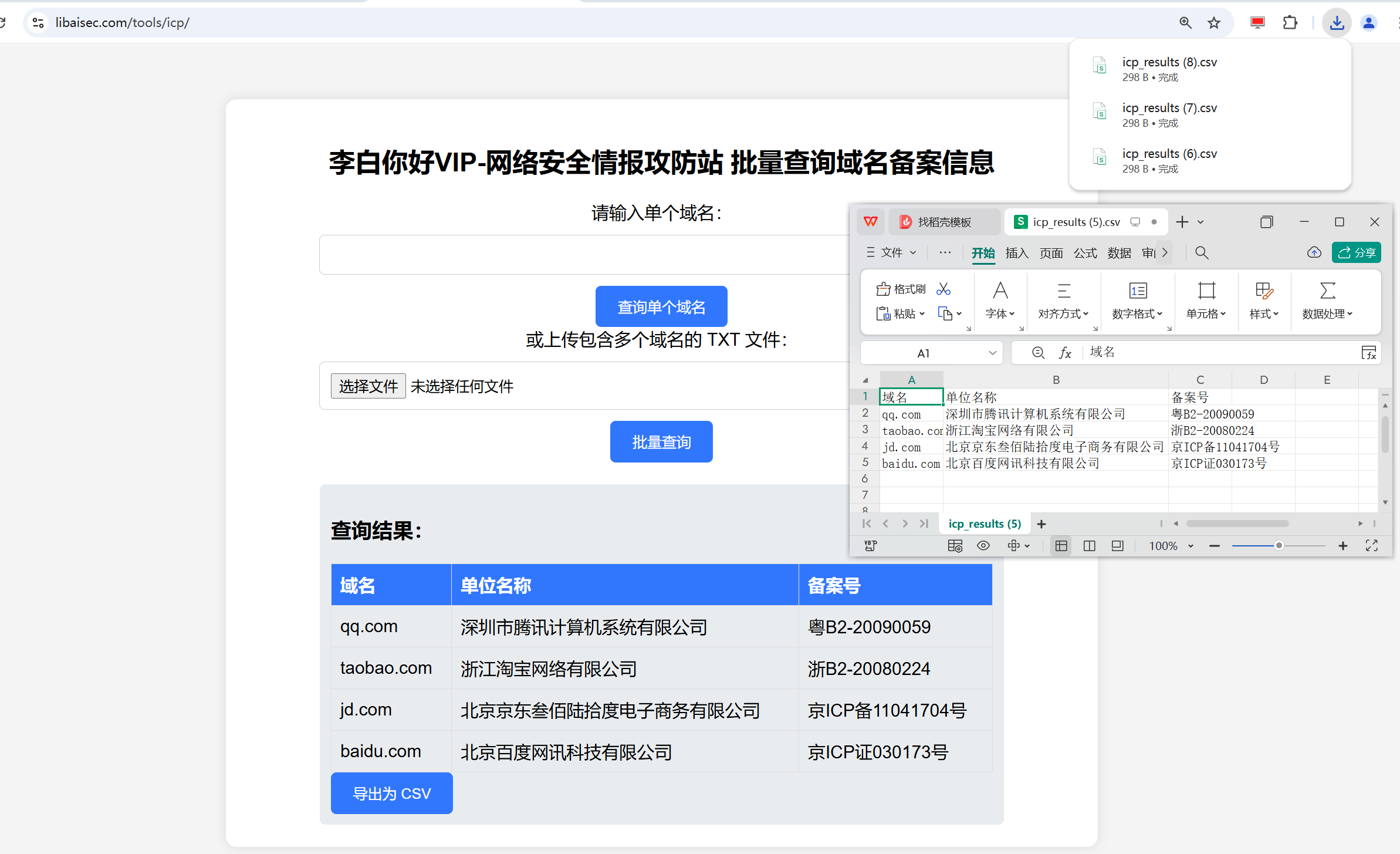The width and height of the screenshot is (1400, 854).
Task: Click the WPS horizontal scrollbar thumb
Action: (x=1237, y=524)
